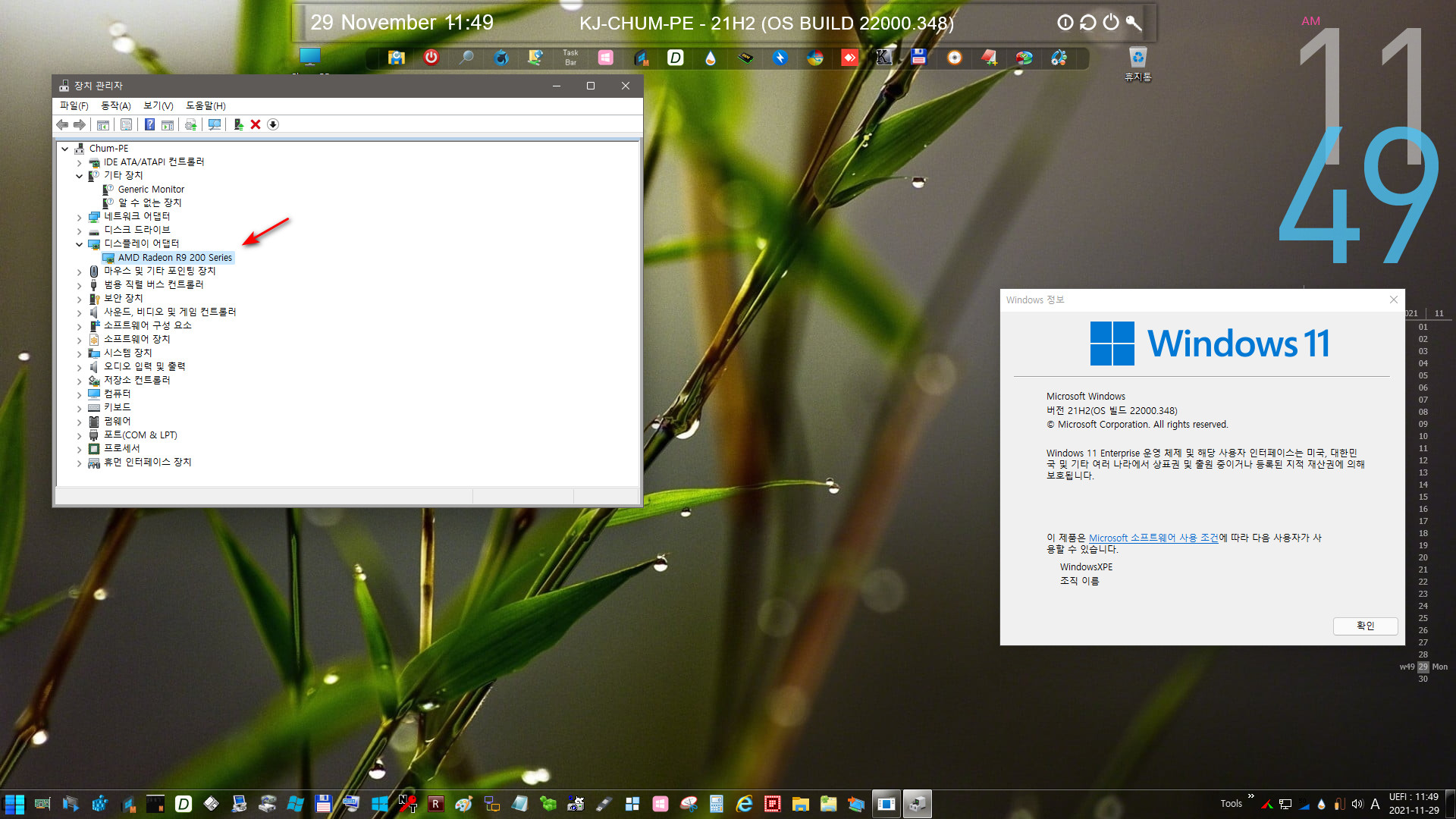1456x819 pixels.
Task: Expand the 포트(COM & LPT) node
Action: (79, 435)
